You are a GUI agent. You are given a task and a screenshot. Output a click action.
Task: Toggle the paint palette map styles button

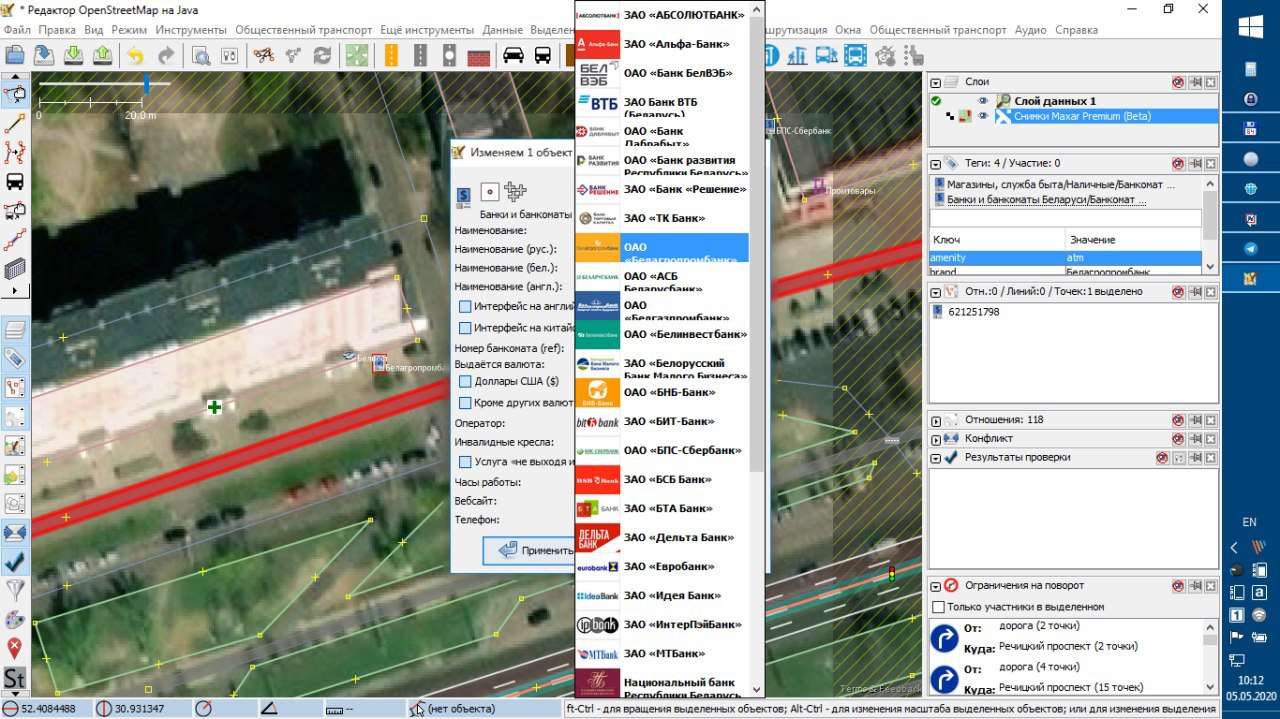pos(15,619)
